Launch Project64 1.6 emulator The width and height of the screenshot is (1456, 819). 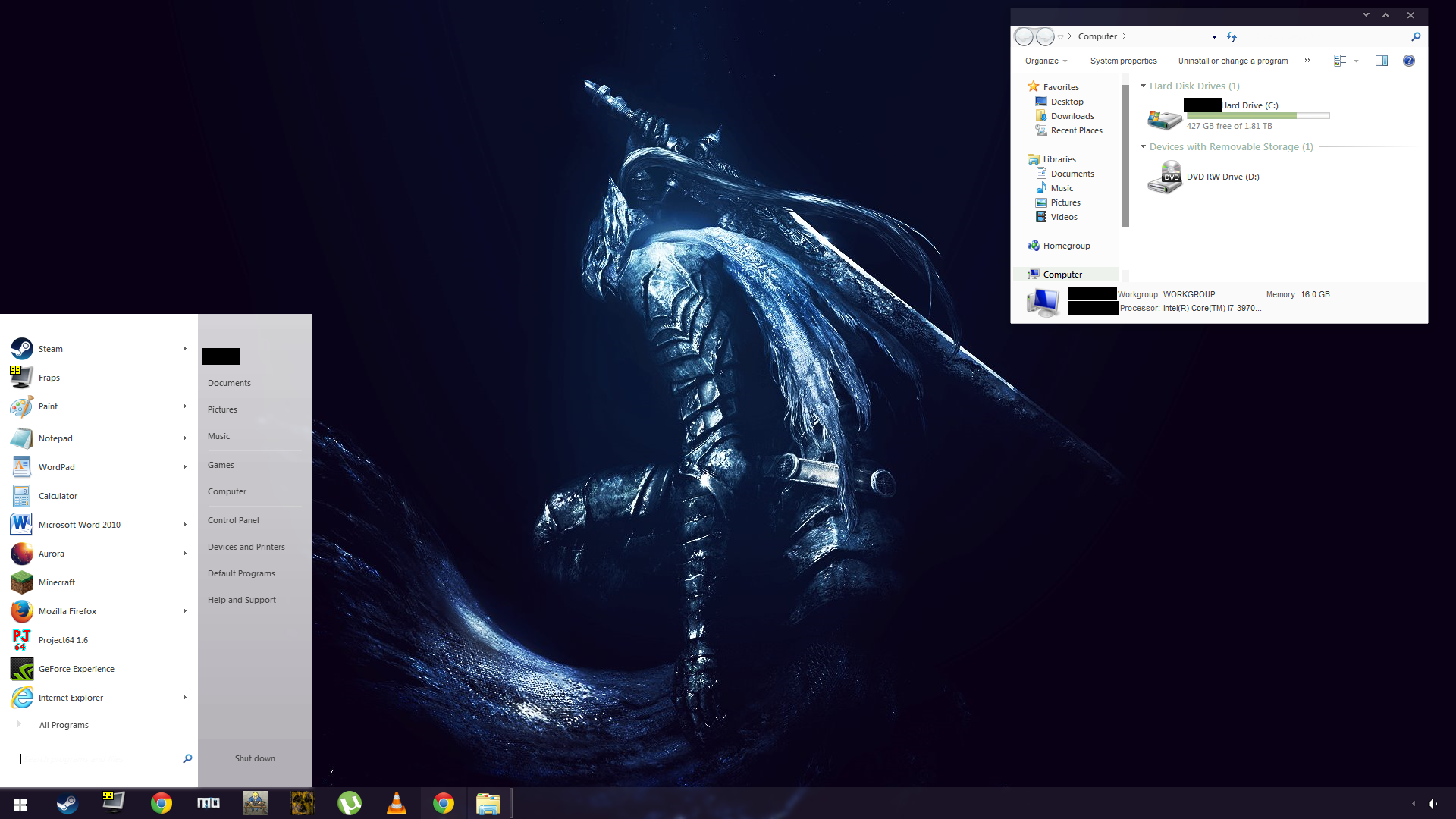pos(99,640)
